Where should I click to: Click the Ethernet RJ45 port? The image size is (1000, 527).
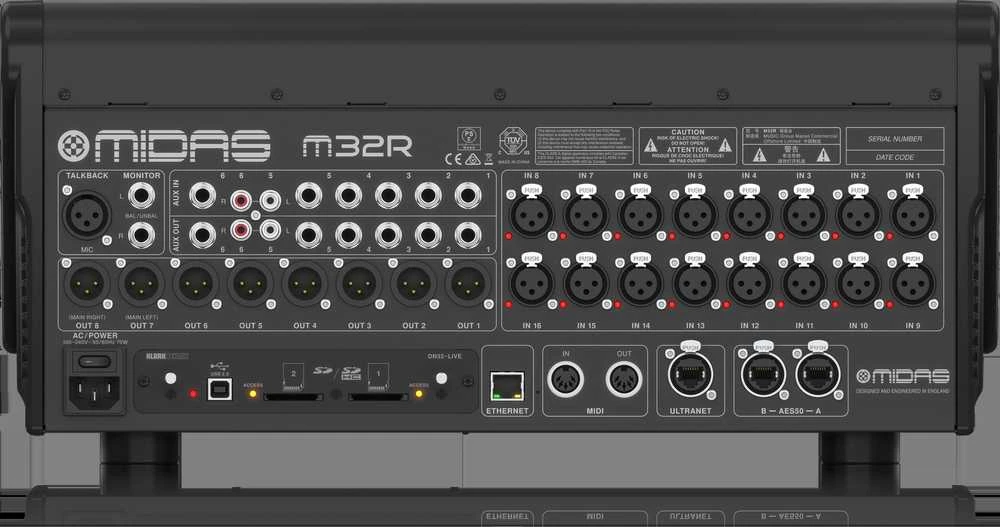[x=507, y=387]
